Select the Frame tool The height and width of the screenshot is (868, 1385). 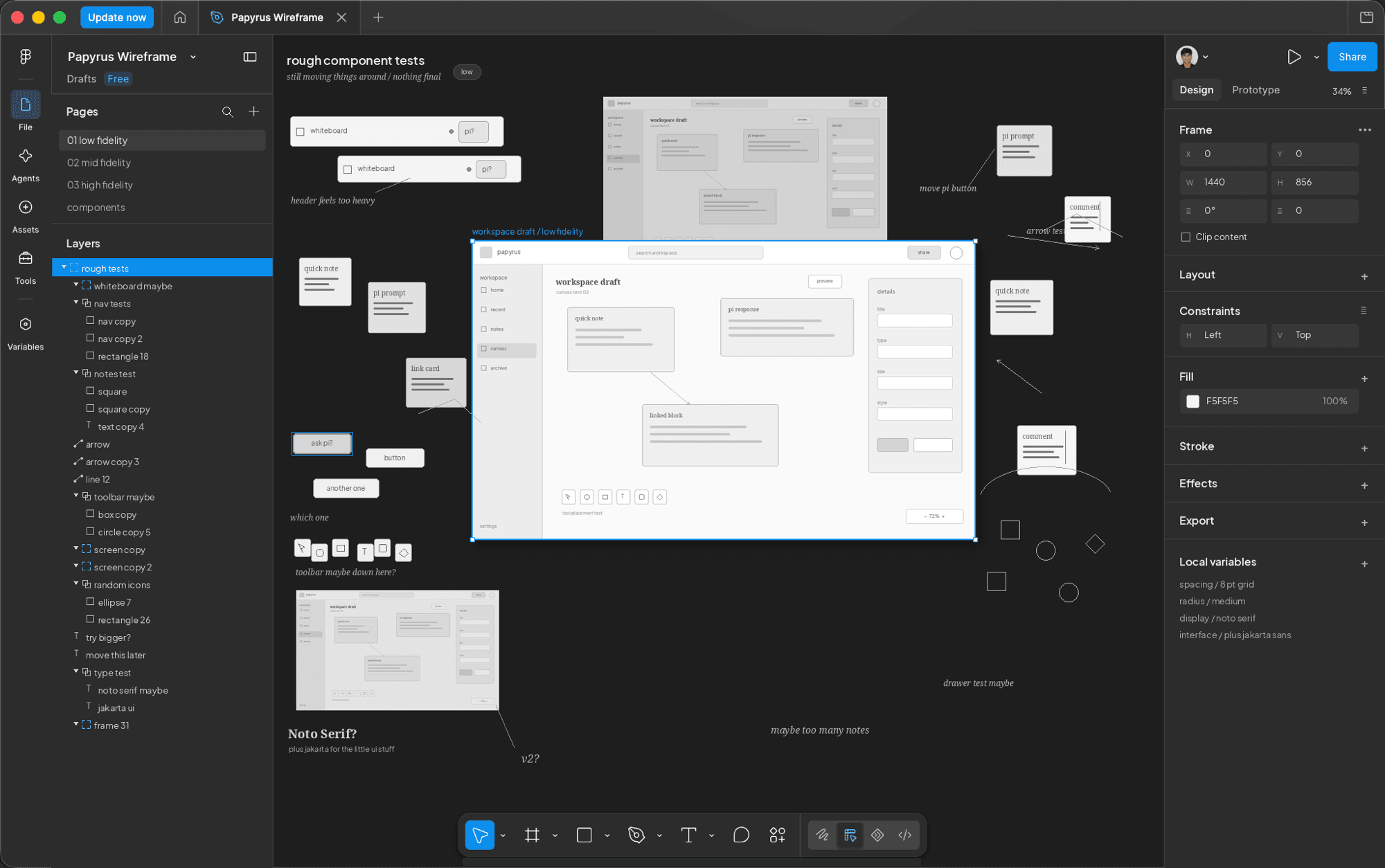click(x=532, y=835)
